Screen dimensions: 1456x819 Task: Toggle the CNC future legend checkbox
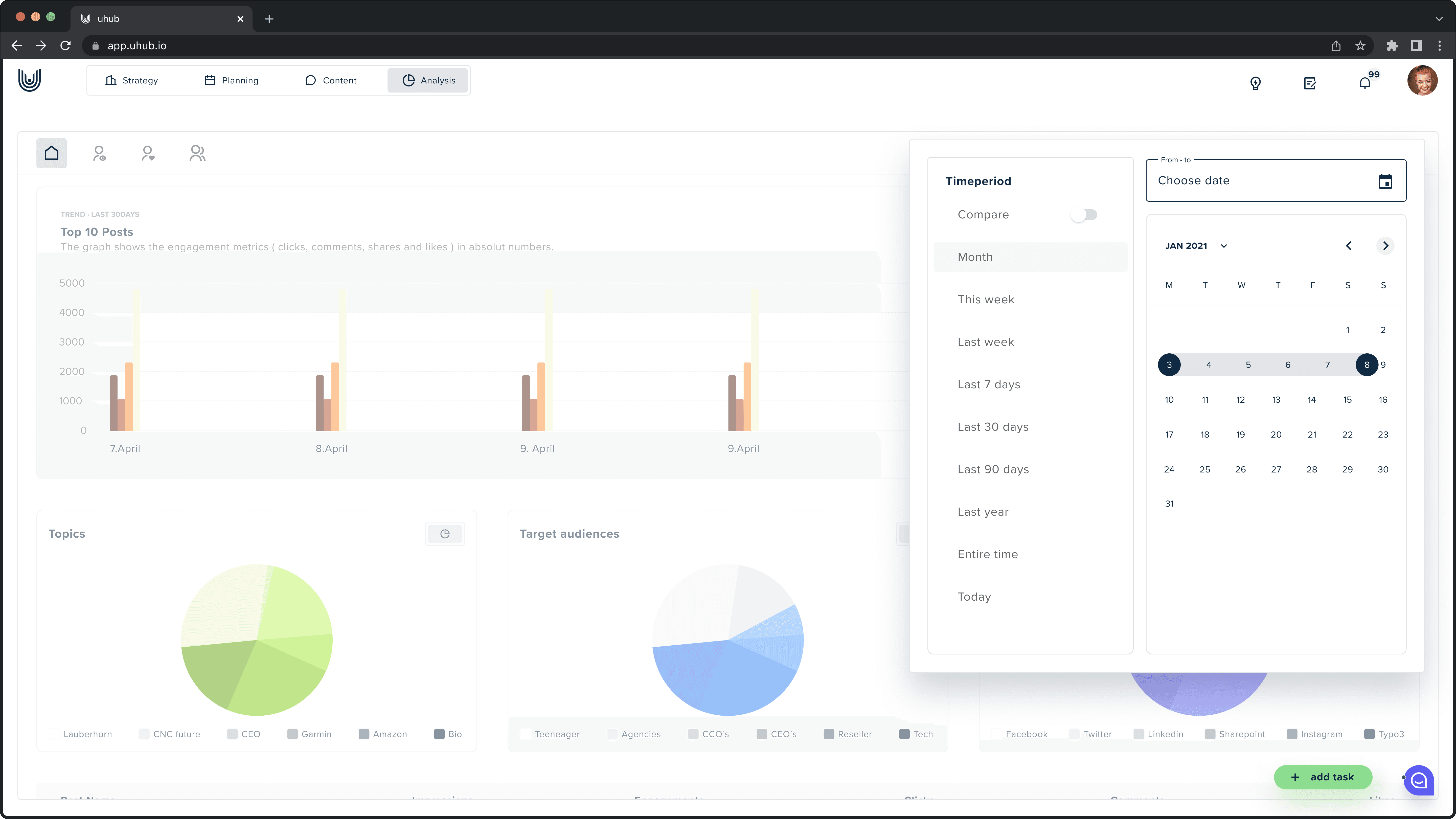point(144,734)
